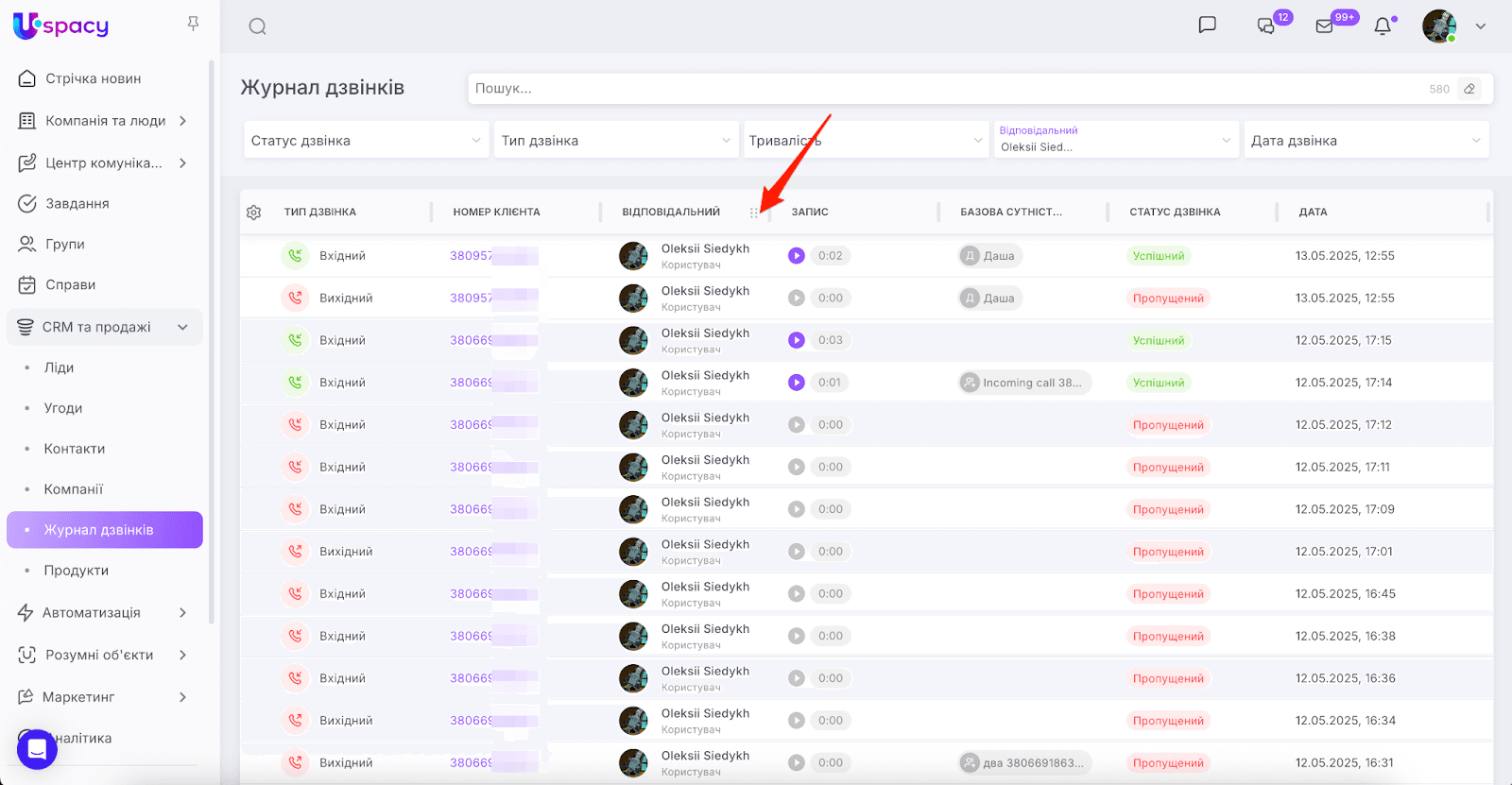The image size is (1512, 785).
Task: Play recording of 13.05.2025 12:55 incoming call
Action: click(x=797, y=256)
